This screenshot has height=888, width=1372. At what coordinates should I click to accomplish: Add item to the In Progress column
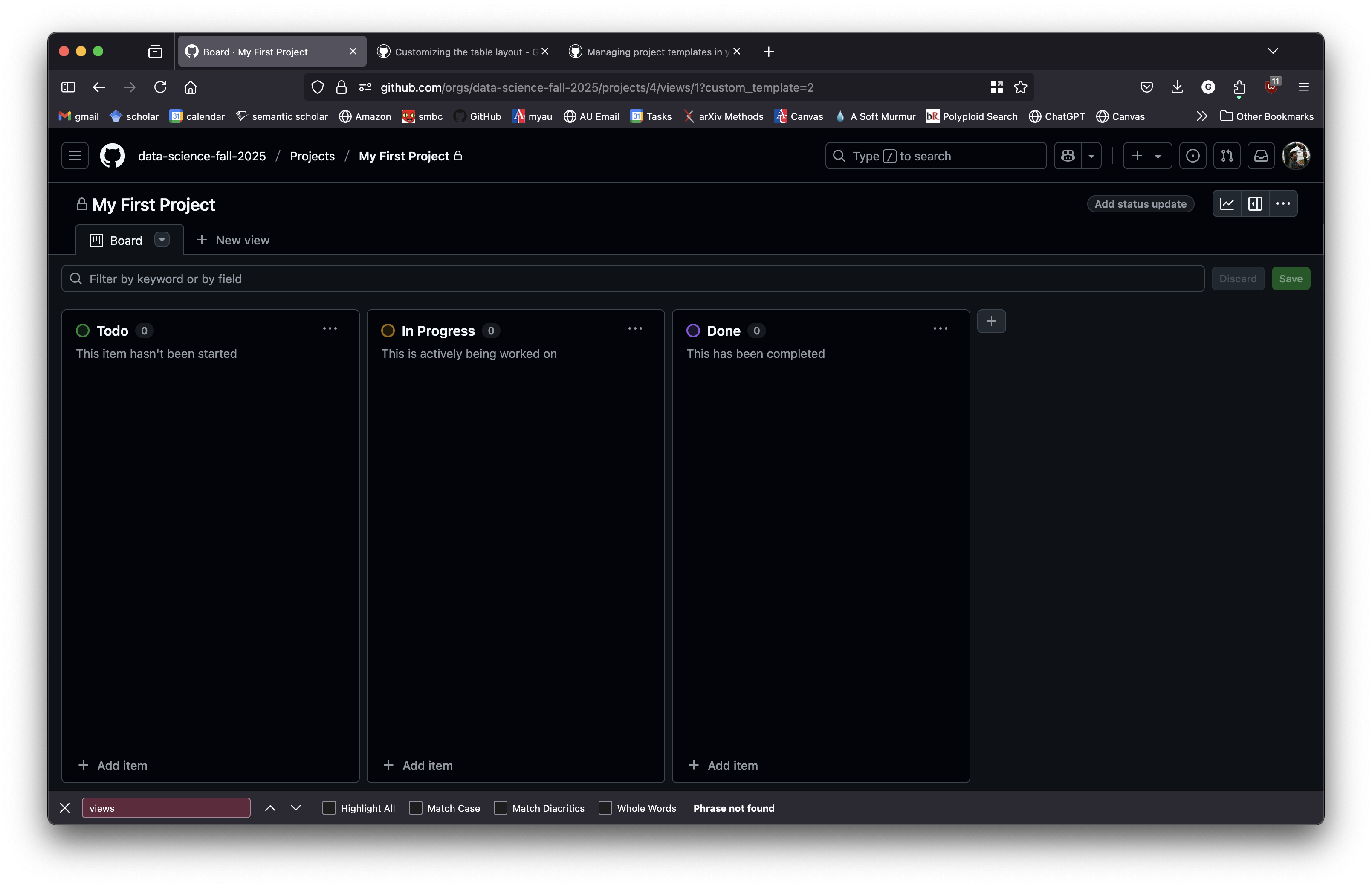coord(418,765)
